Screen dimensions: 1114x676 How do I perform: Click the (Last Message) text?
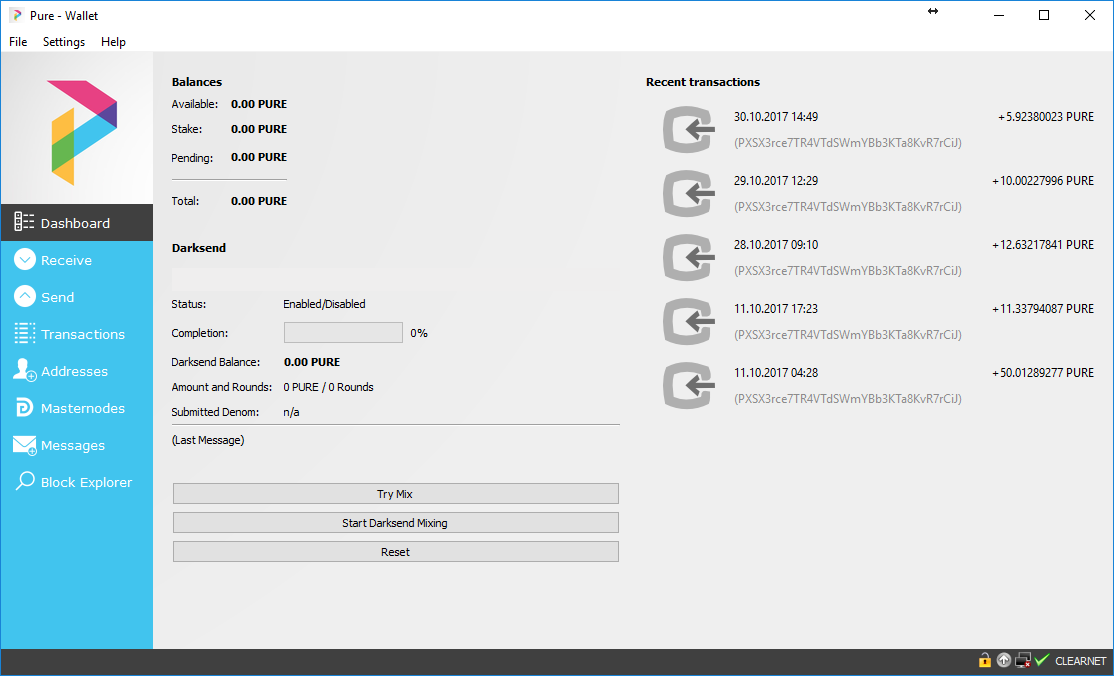pos(208,440)
